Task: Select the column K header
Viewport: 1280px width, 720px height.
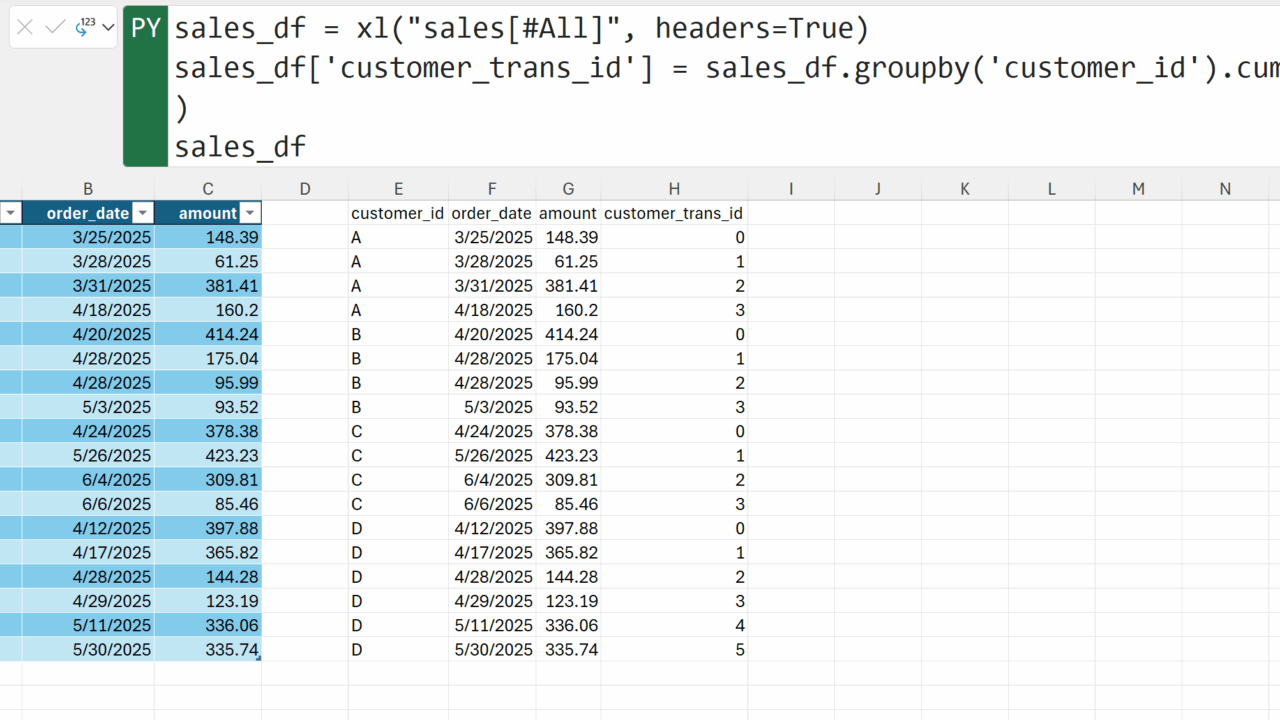Action: tap(965, 188)
